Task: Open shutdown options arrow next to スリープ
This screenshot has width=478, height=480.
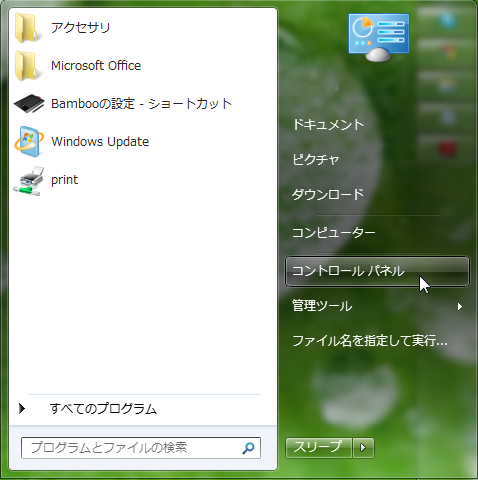Action: 363,447
